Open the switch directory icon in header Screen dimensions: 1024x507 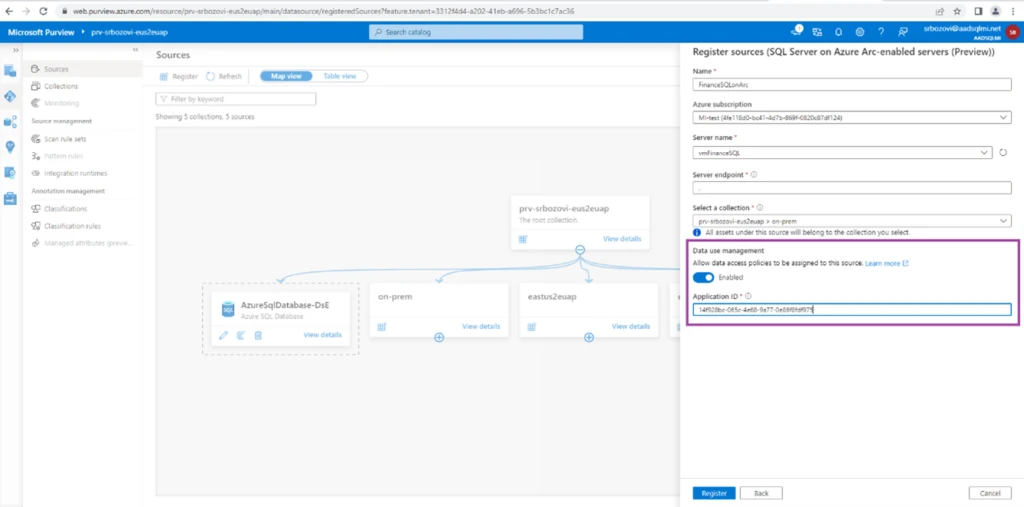coord(817,32)
